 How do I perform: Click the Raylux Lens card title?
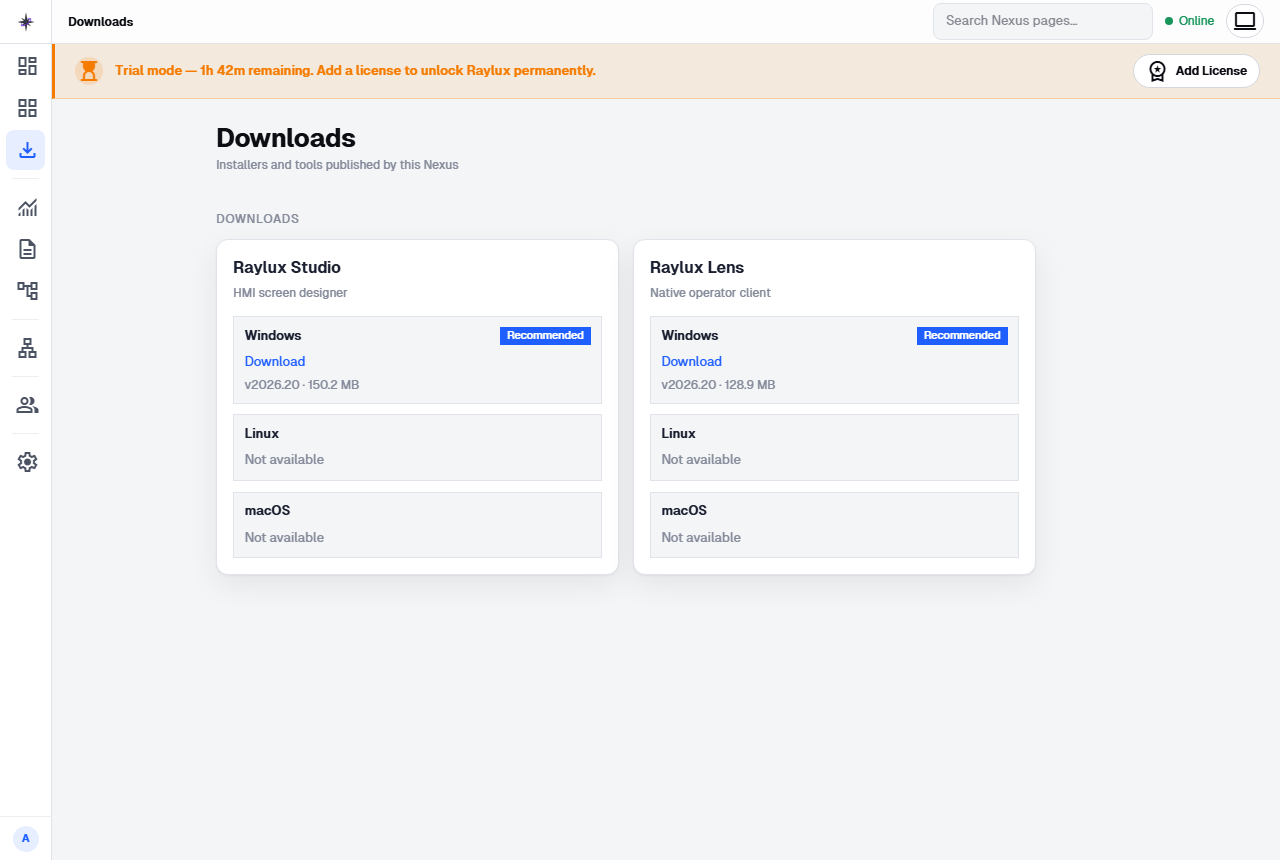pyautogui.click(x=697, y=267)
